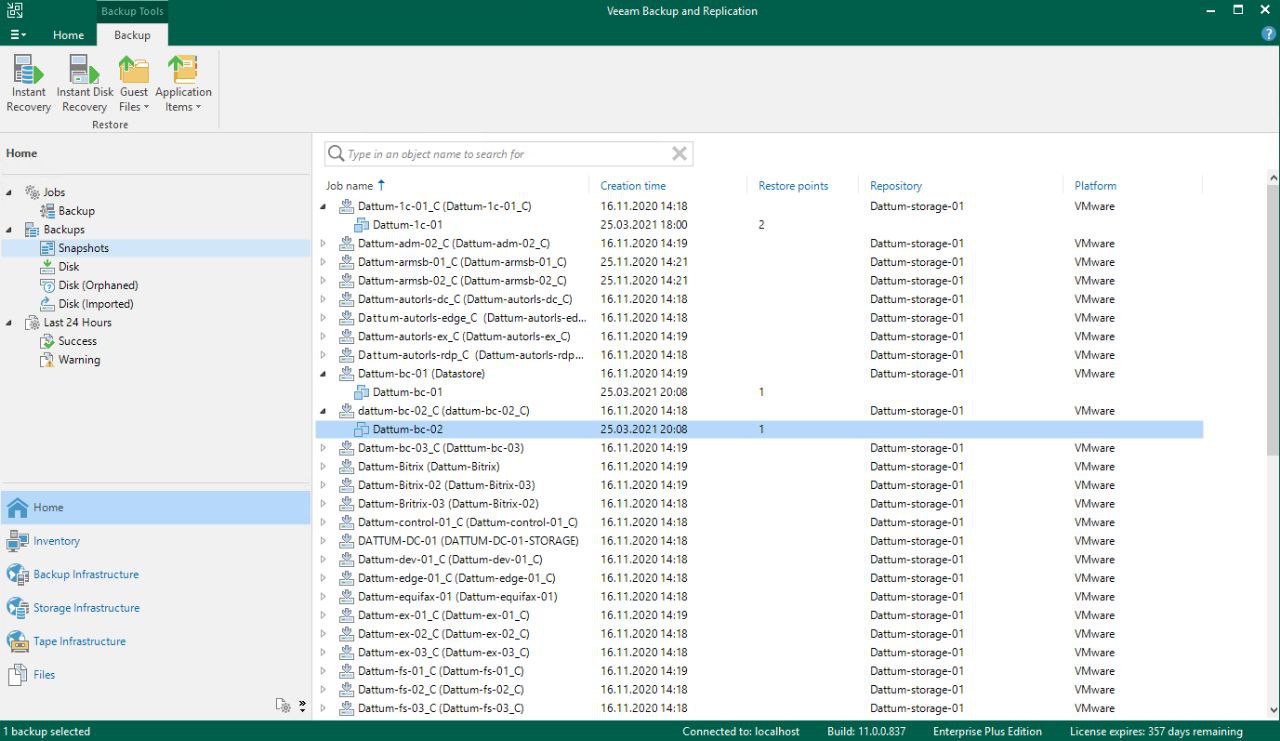Click the Instant Disk Recovery icon
The height and width of the screenshot is (741, 1280).
(x=85, y=83)
